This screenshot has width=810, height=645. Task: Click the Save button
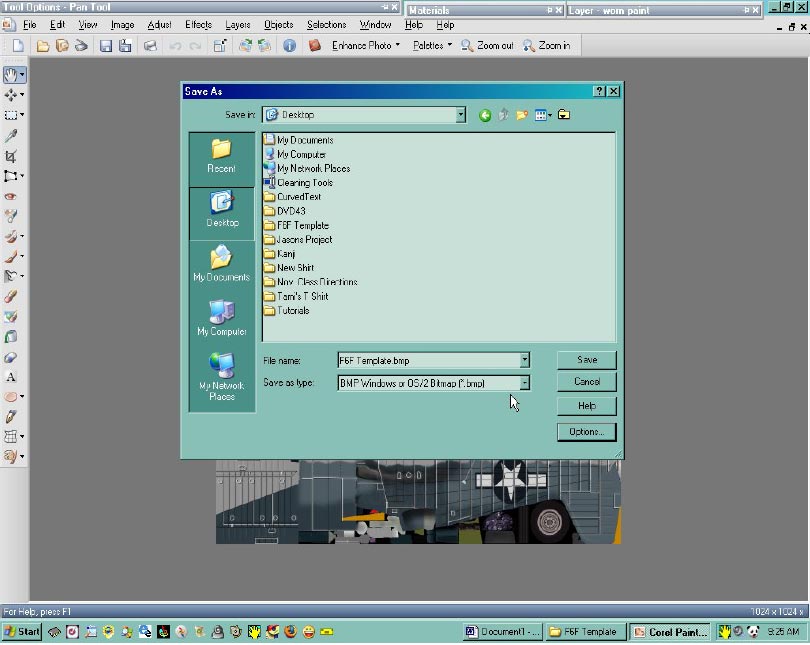(x=587, y=360)
